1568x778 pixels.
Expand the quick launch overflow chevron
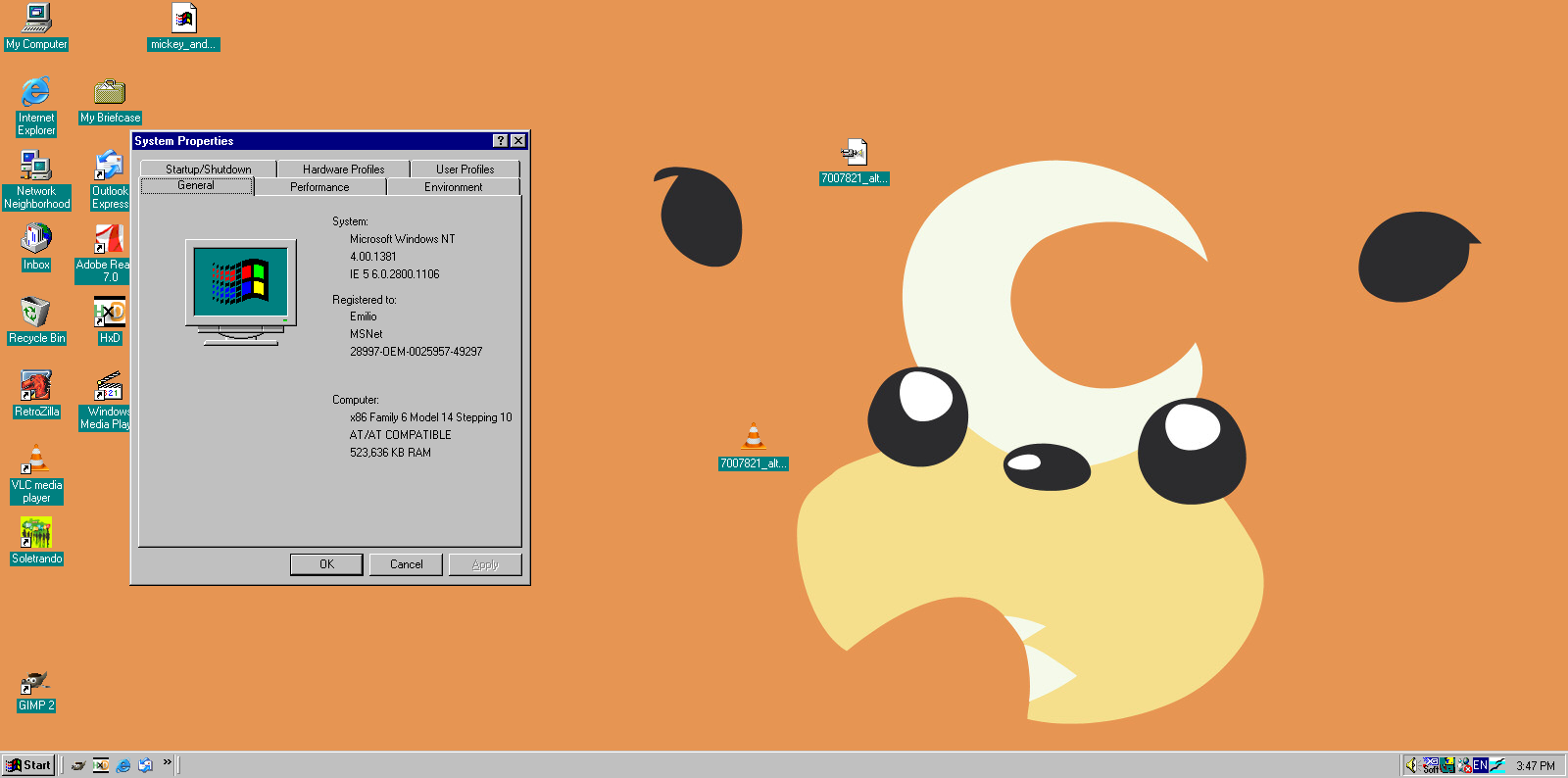[x=168, y=762]
